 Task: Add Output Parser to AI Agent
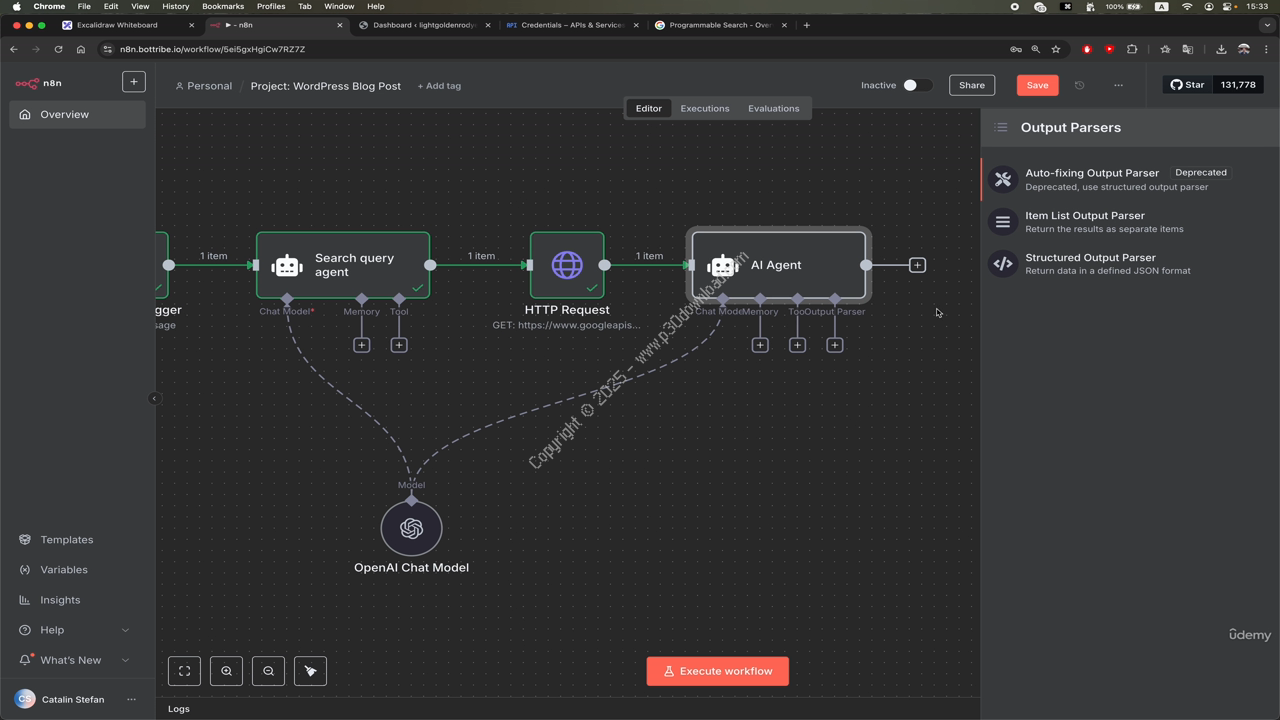click(x=835, y=345)
